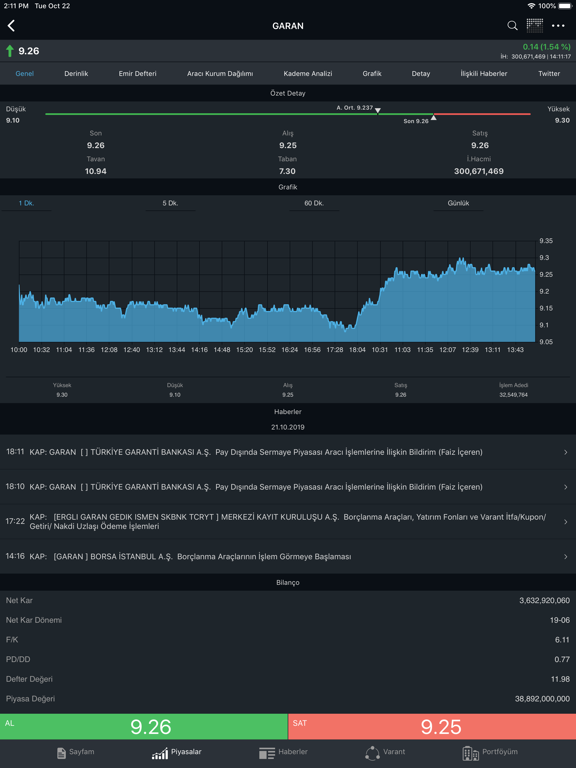
Task: Open İlişkili Haberler tab
Action: click(483, 73)
